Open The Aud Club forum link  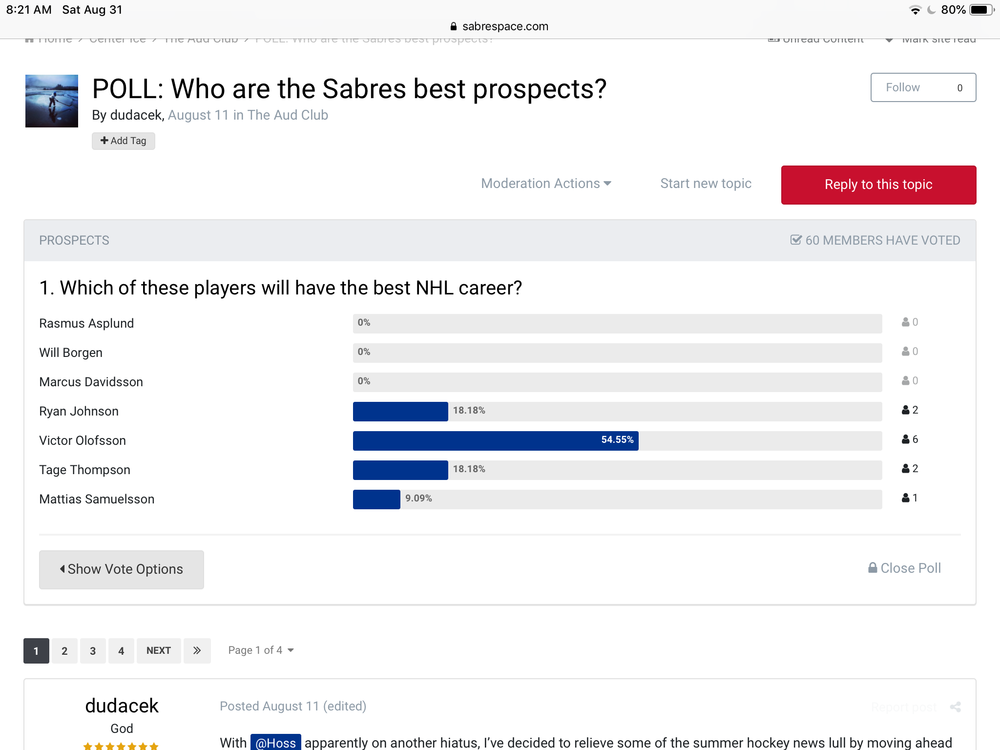(288, 115)
